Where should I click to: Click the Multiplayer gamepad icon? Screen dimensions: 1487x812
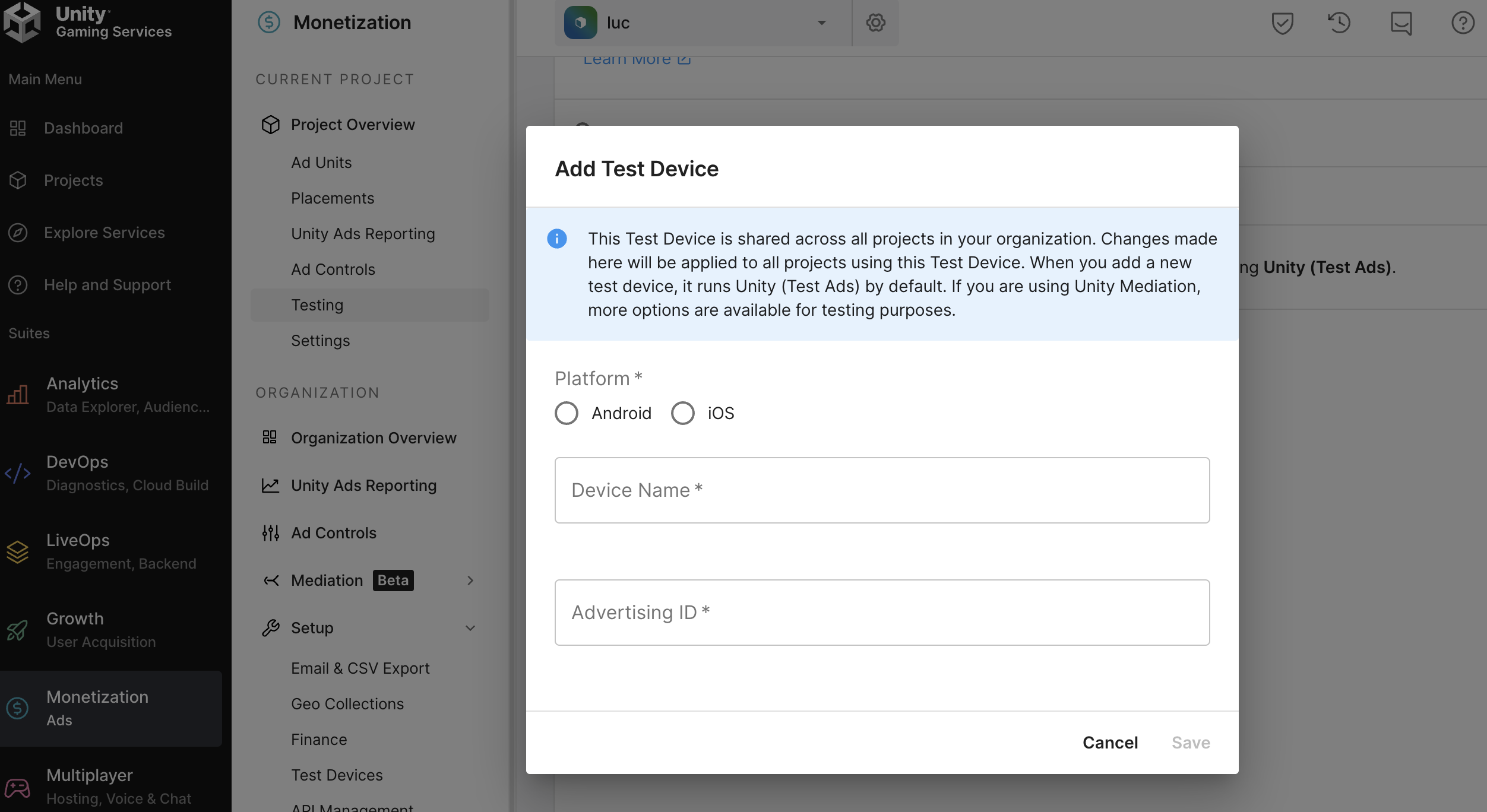click(18, 788)
